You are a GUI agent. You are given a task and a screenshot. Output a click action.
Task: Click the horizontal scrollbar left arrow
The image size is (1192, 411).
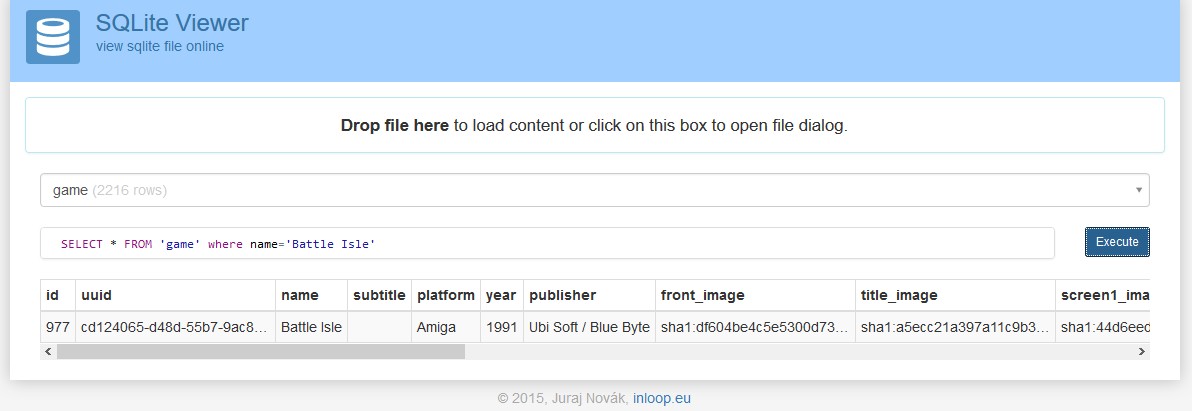48,352
